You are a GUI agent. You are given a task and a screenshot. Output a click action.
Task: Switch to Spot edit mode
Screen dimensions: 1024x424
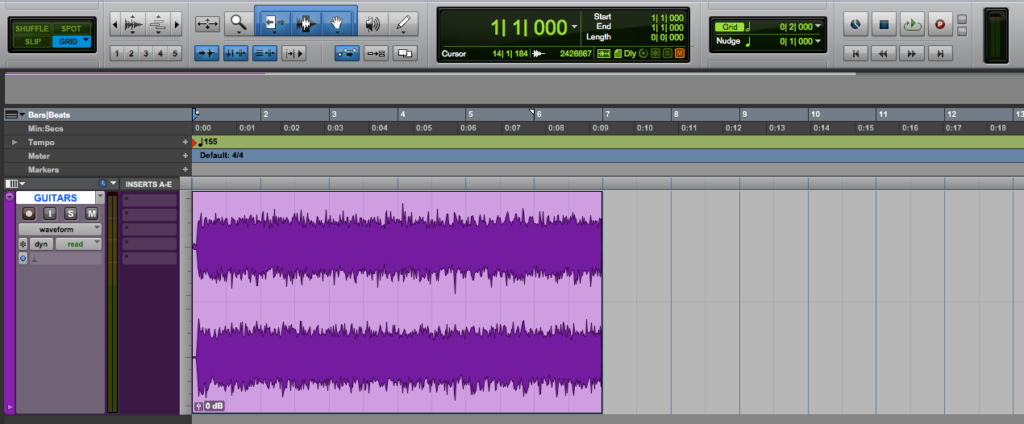pos(72,29)
